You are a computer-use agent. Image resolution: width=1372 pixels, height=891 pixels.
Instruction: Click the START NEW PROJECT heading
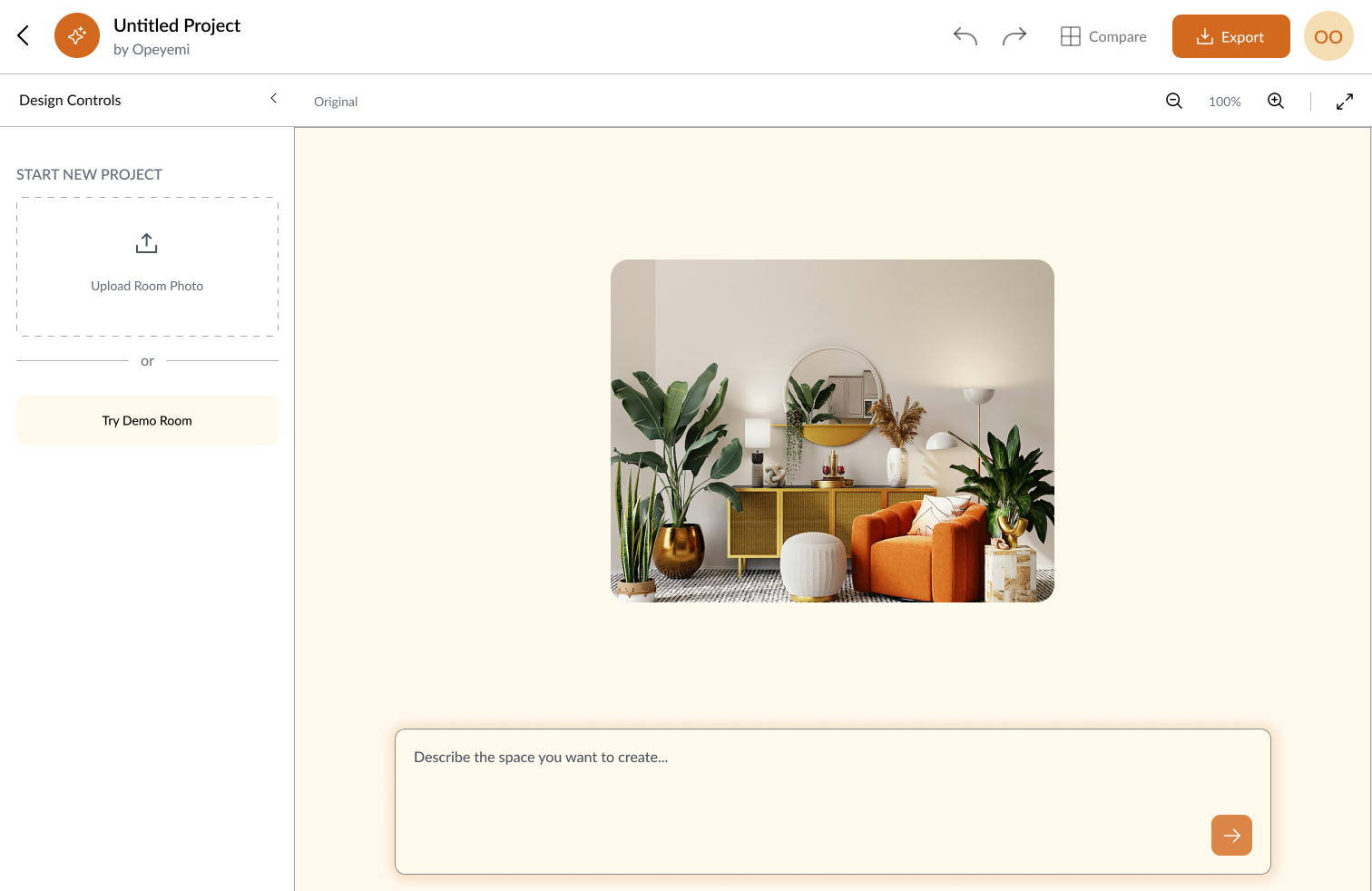coord(89,174)
